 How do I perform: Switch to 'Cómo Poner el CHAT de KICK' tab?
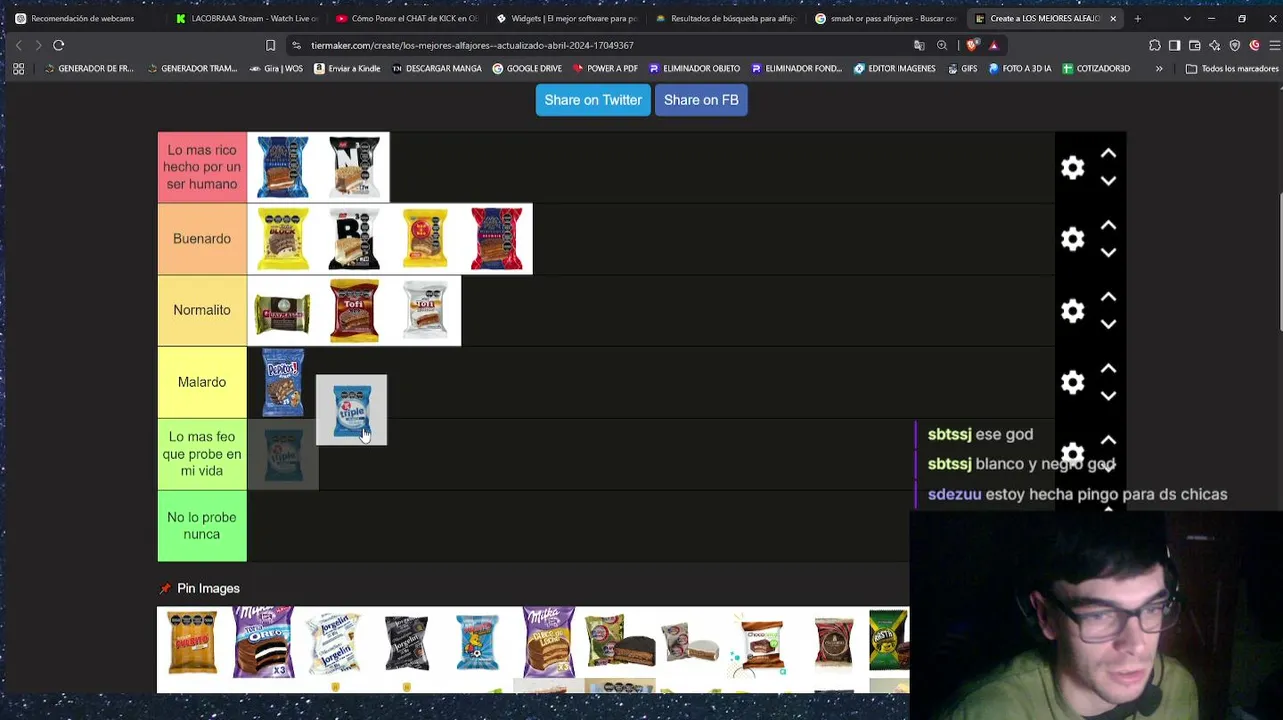pos(406,18)
